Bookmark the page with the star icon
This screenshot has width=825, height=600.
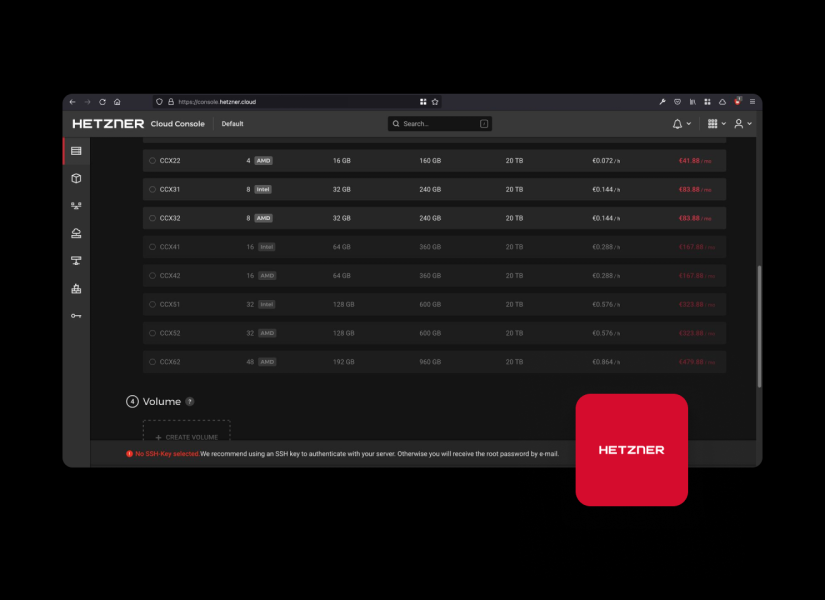[435, 102]
